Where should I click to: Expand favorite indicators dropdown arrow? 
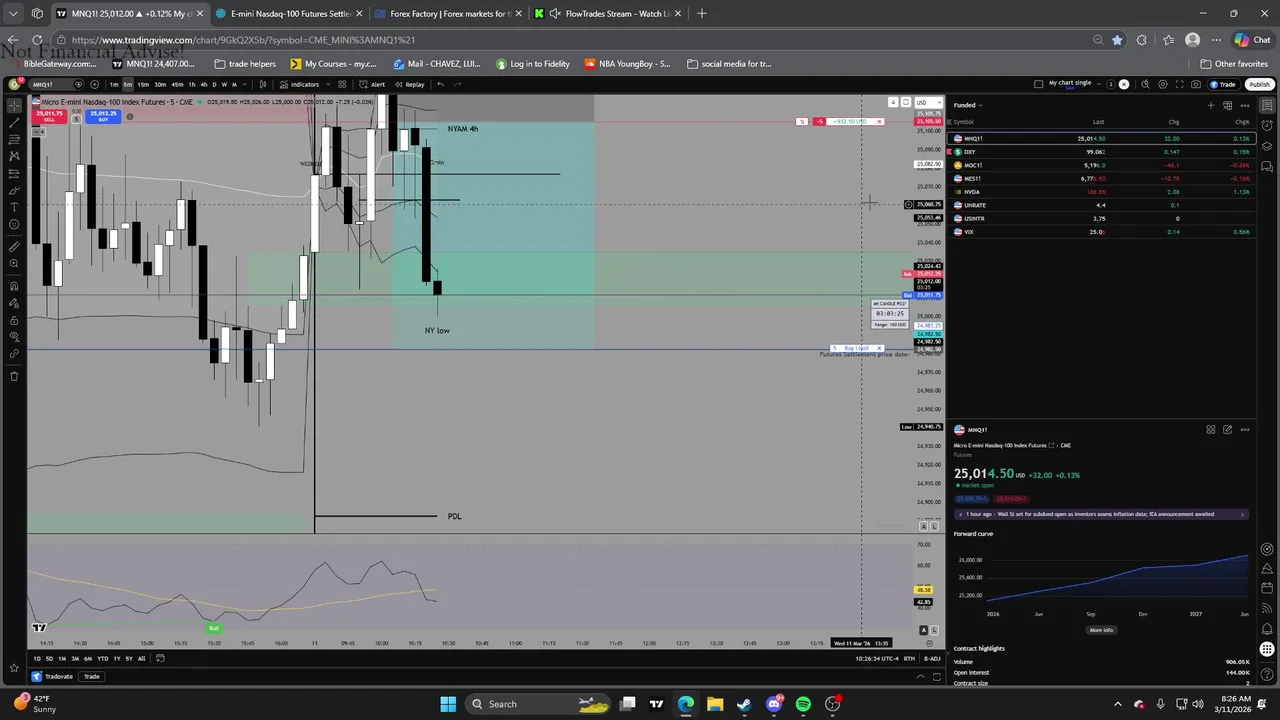coord(328,84)
